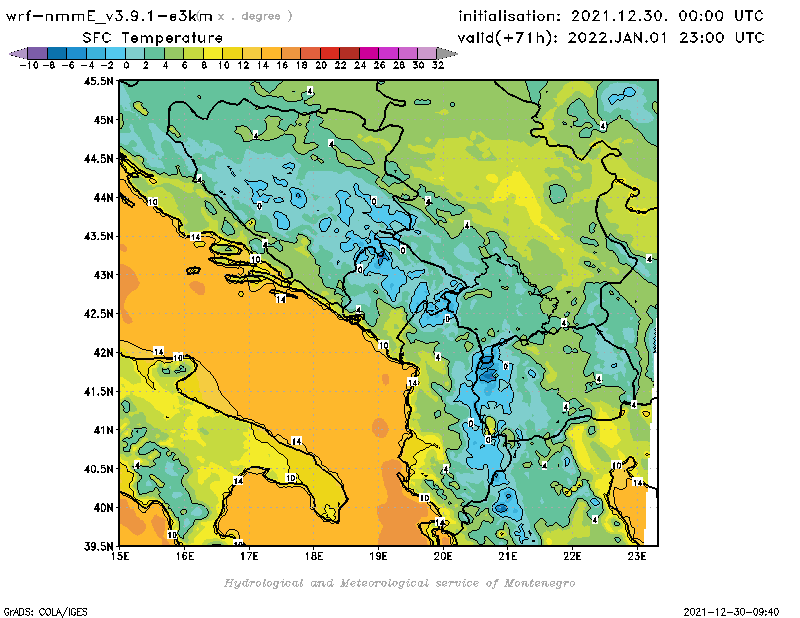Click the 'SFC Temperature' title

tap(153, 38)
